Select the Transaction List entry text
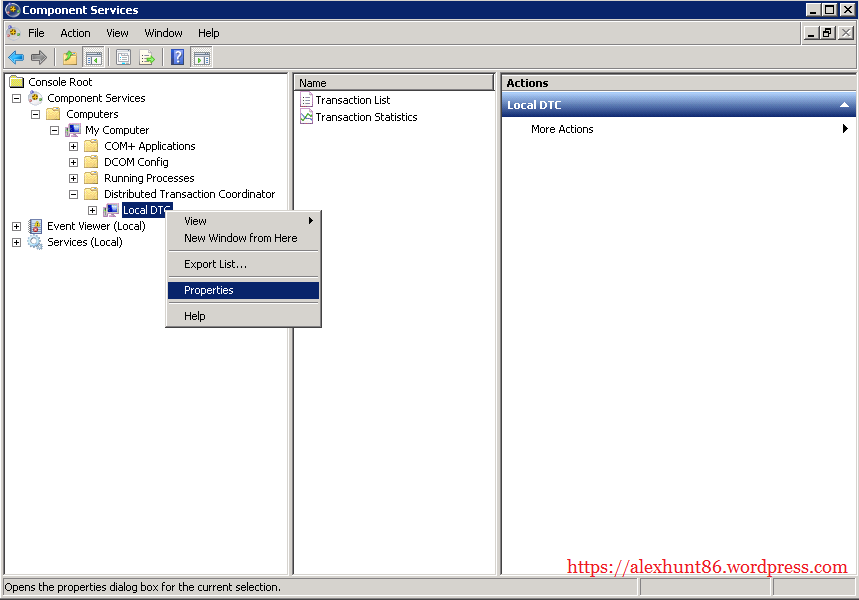859x600 pixels. [x=353, y=100]
